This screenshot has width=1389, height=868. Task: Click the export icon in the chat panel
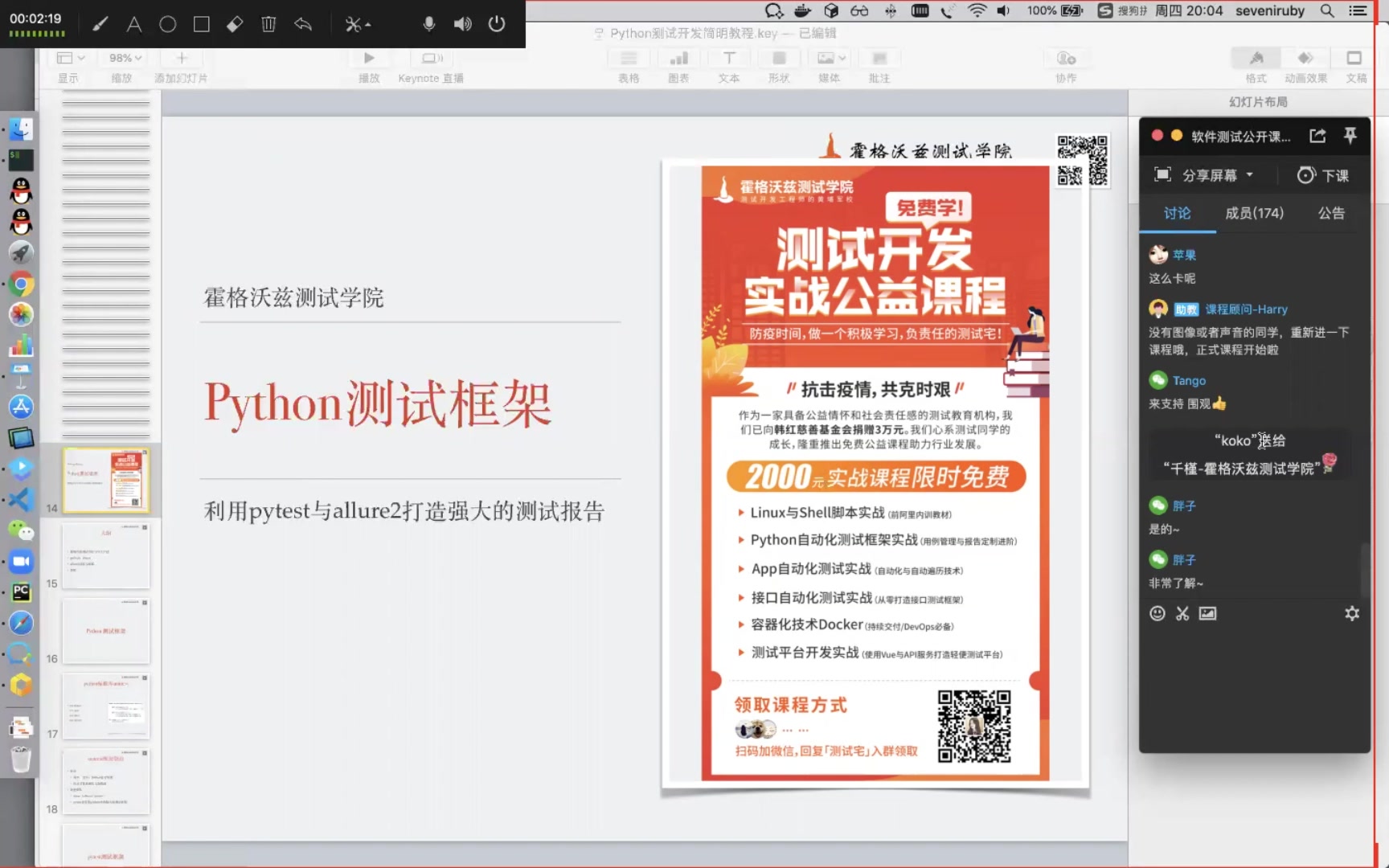[1317, 136]
